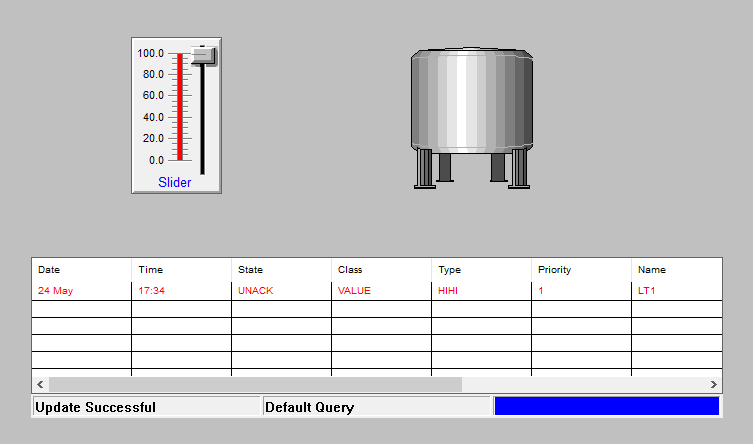Click the blue Slider label

[175, 182]
